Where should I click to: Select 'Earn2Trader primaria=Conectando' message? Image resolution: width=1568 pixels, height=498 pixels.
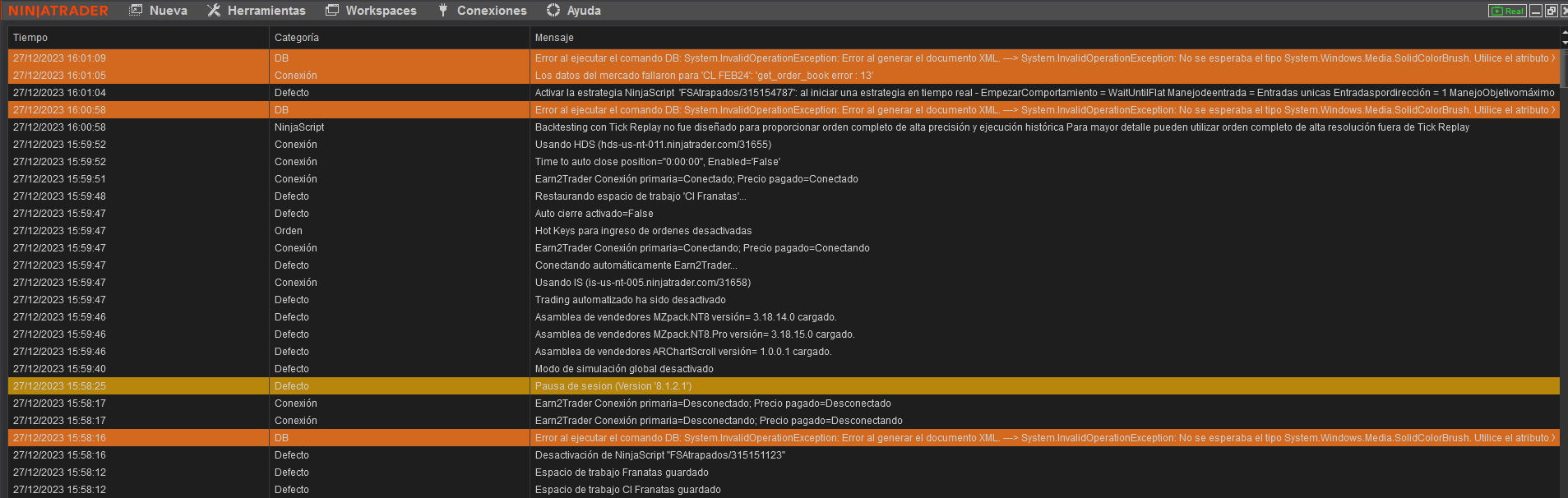[x=702, y=248]
